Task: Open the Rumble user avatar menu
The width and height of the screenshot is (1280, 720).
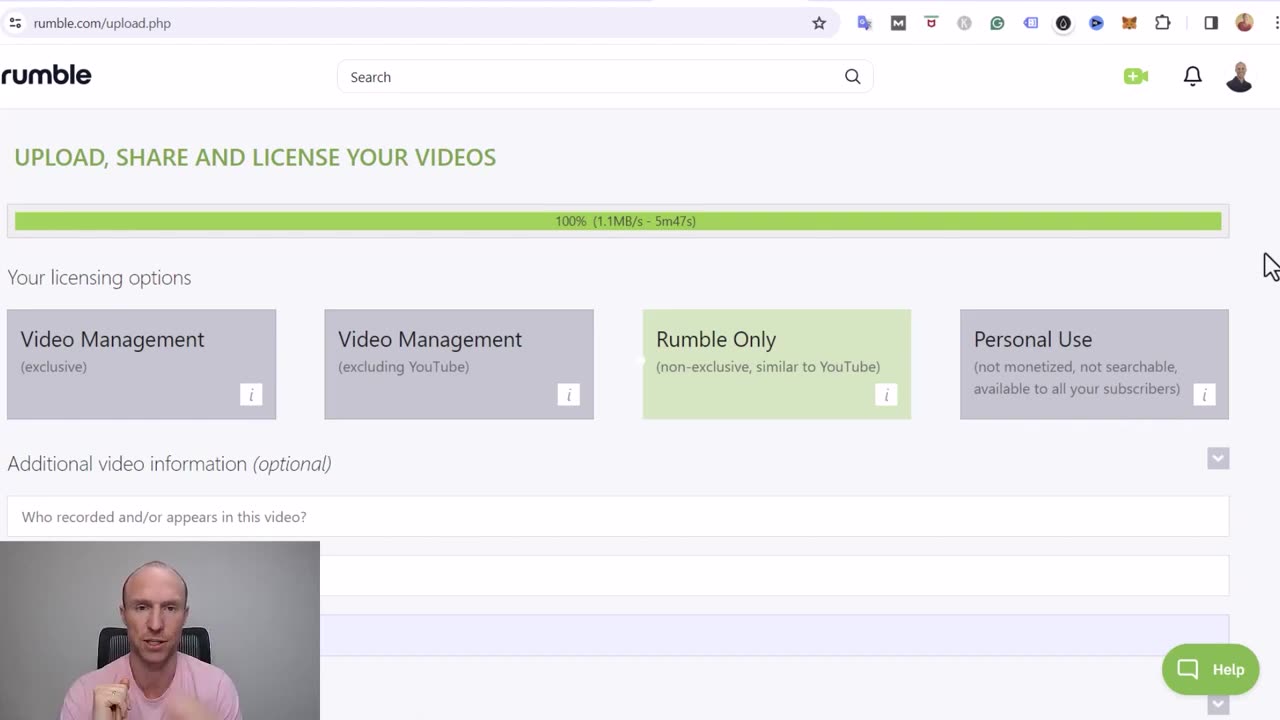Action: click(1239, 76)
